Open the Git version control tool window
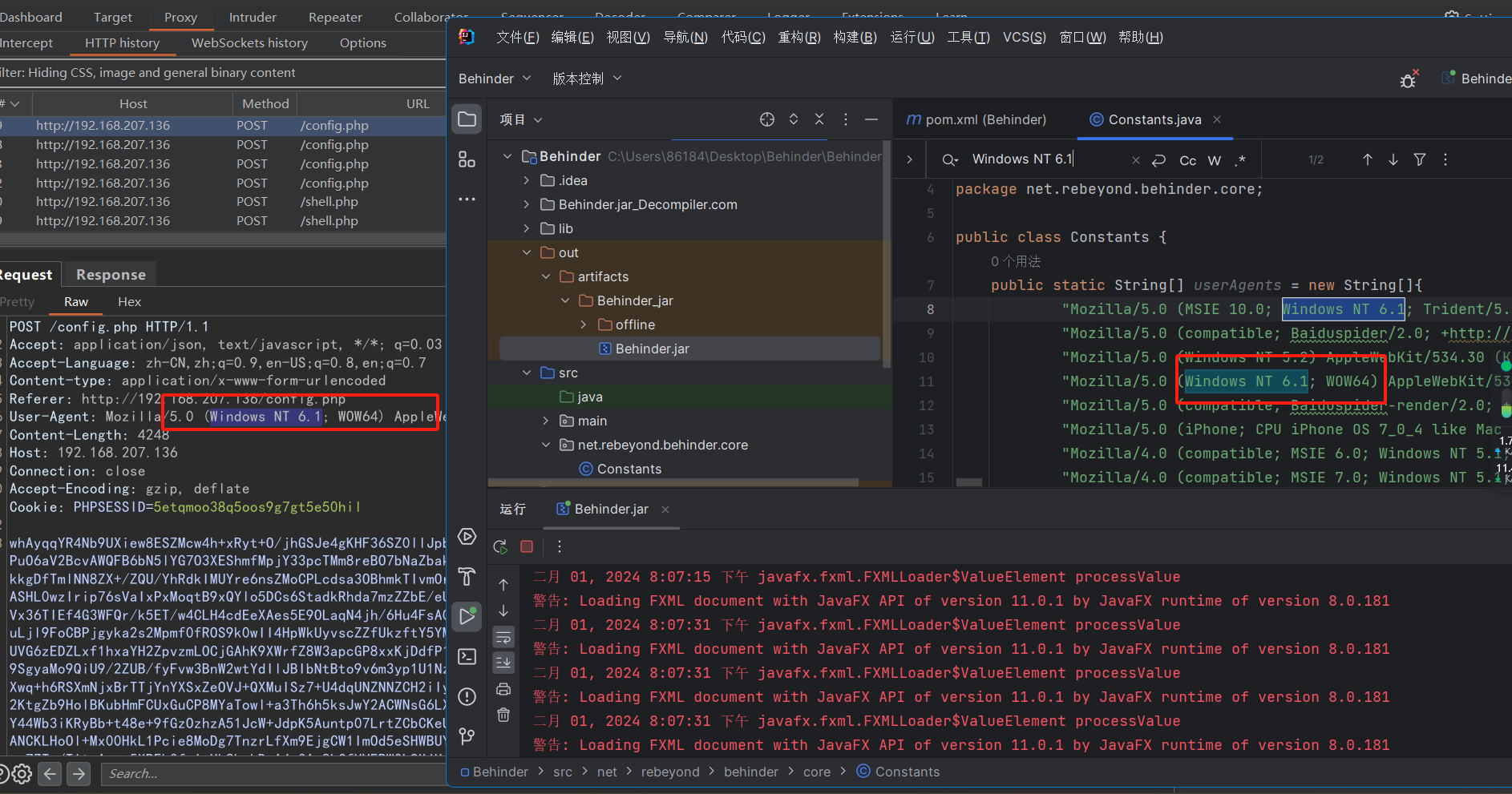Screen dimensions: 1512x794 [467, 736]
